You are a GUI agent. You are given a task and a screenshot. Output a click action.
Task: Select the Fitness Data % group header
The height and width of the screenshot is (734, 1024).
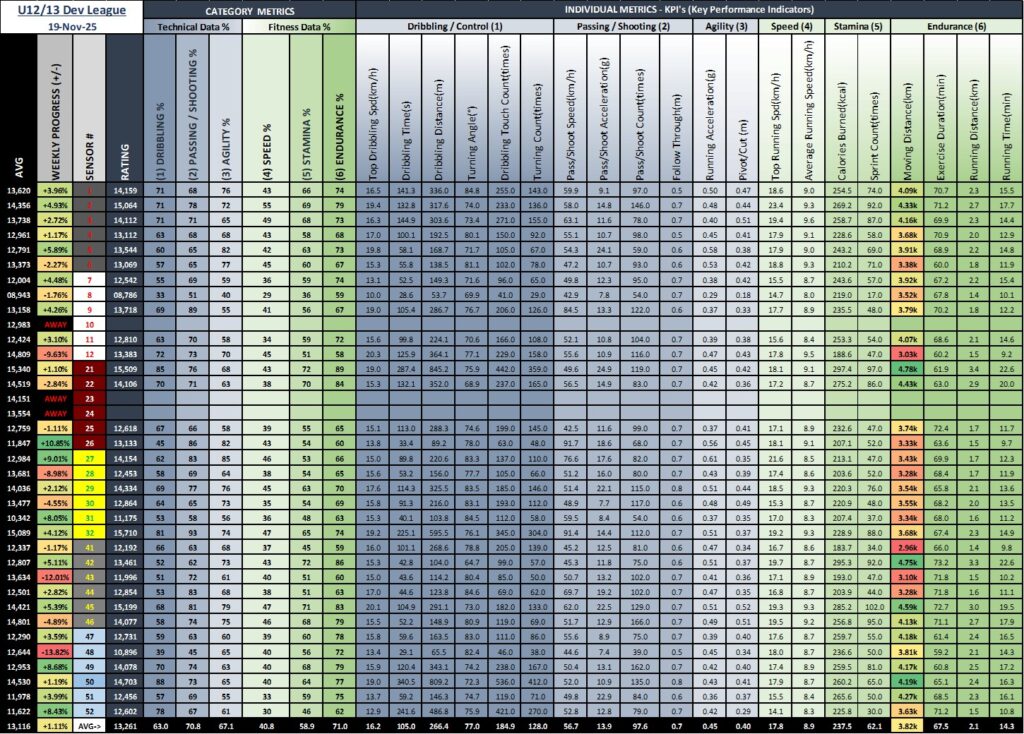coord(298,27)
